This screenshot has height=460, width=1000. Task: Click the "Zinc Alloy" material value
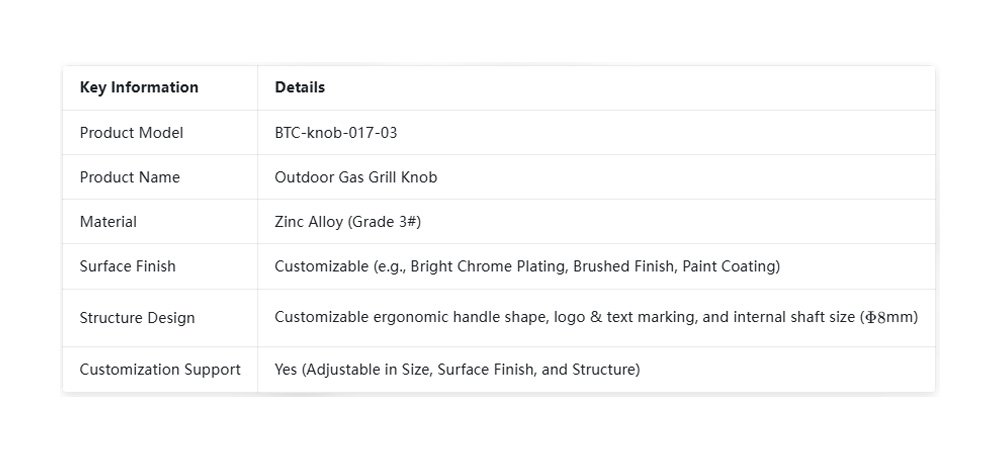308,222
